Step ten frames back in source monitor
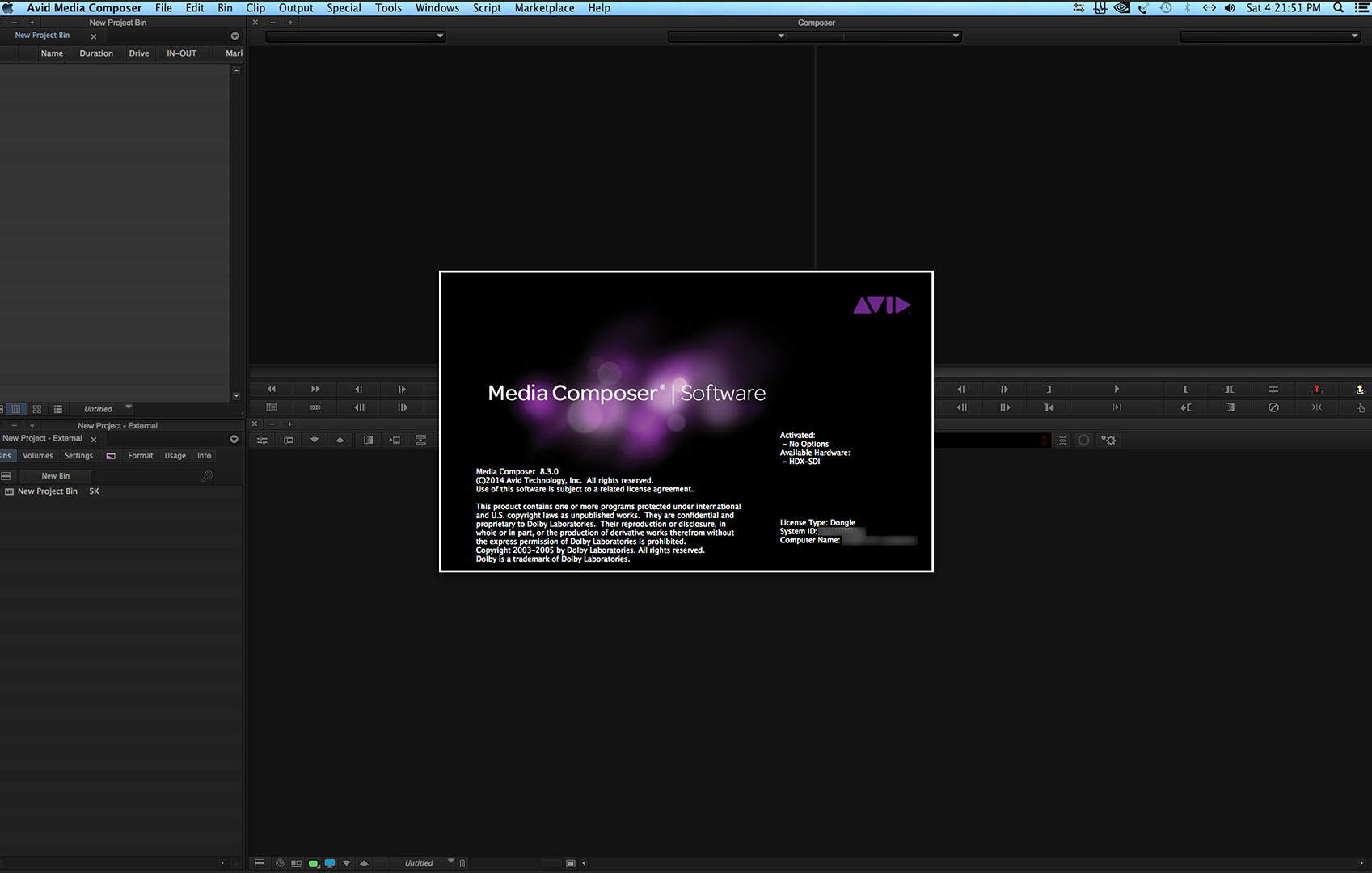Viewport: 1372px width, 873px height. coord(359,407)
